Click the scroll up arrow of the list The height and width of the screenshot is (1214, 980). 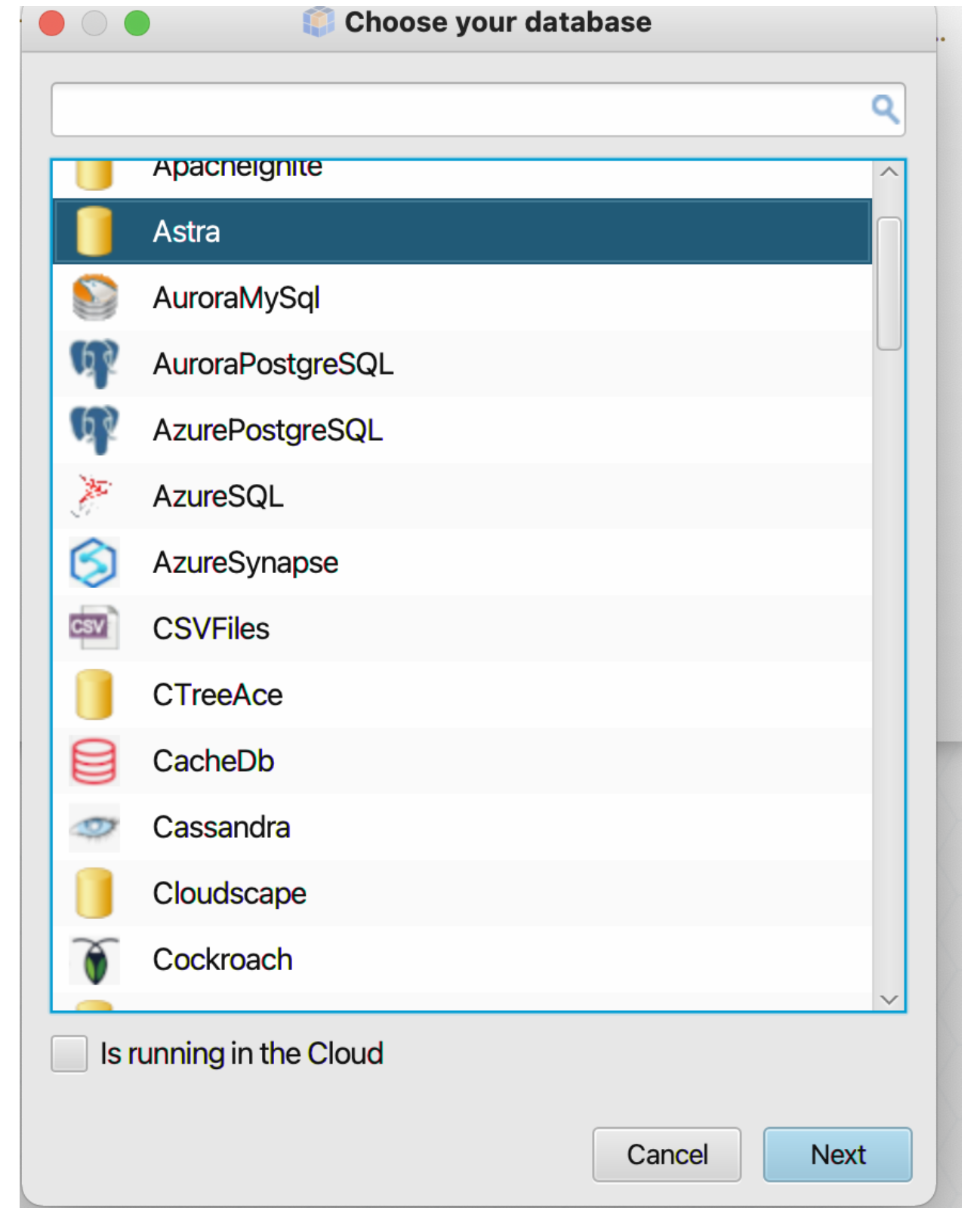889,172
